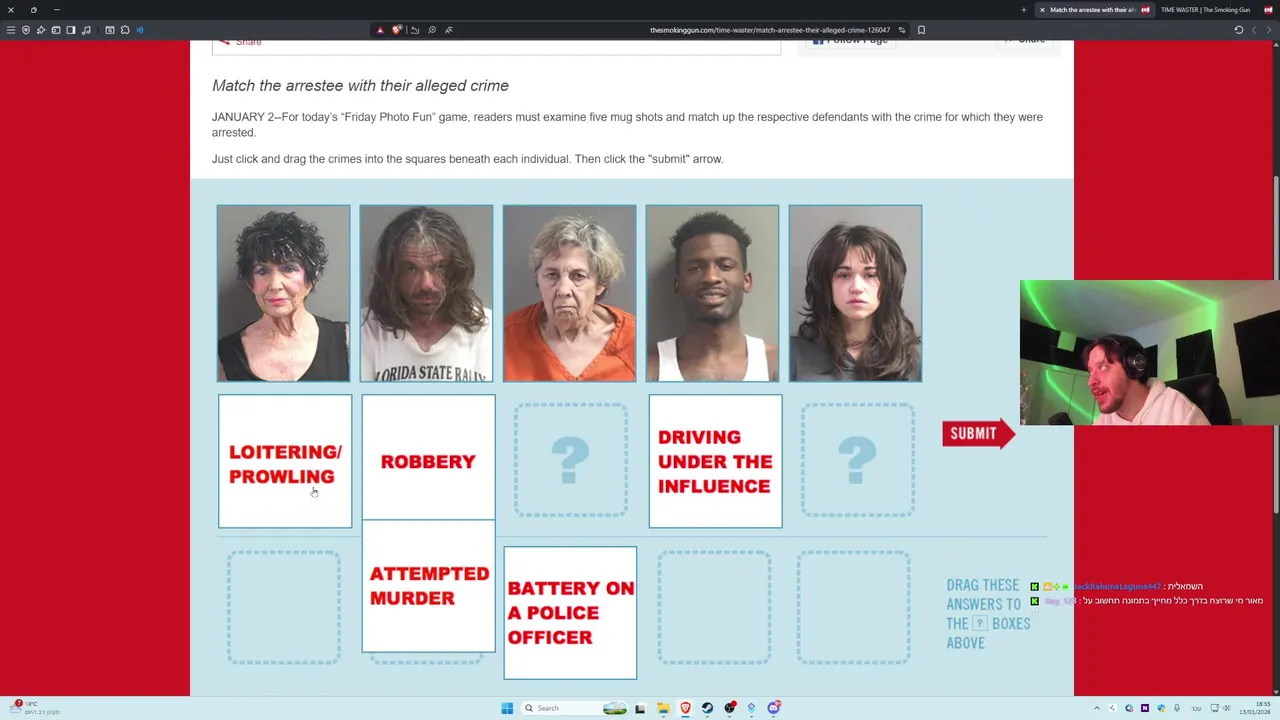Go back with browser back arrow

[x=1254, y=30]
